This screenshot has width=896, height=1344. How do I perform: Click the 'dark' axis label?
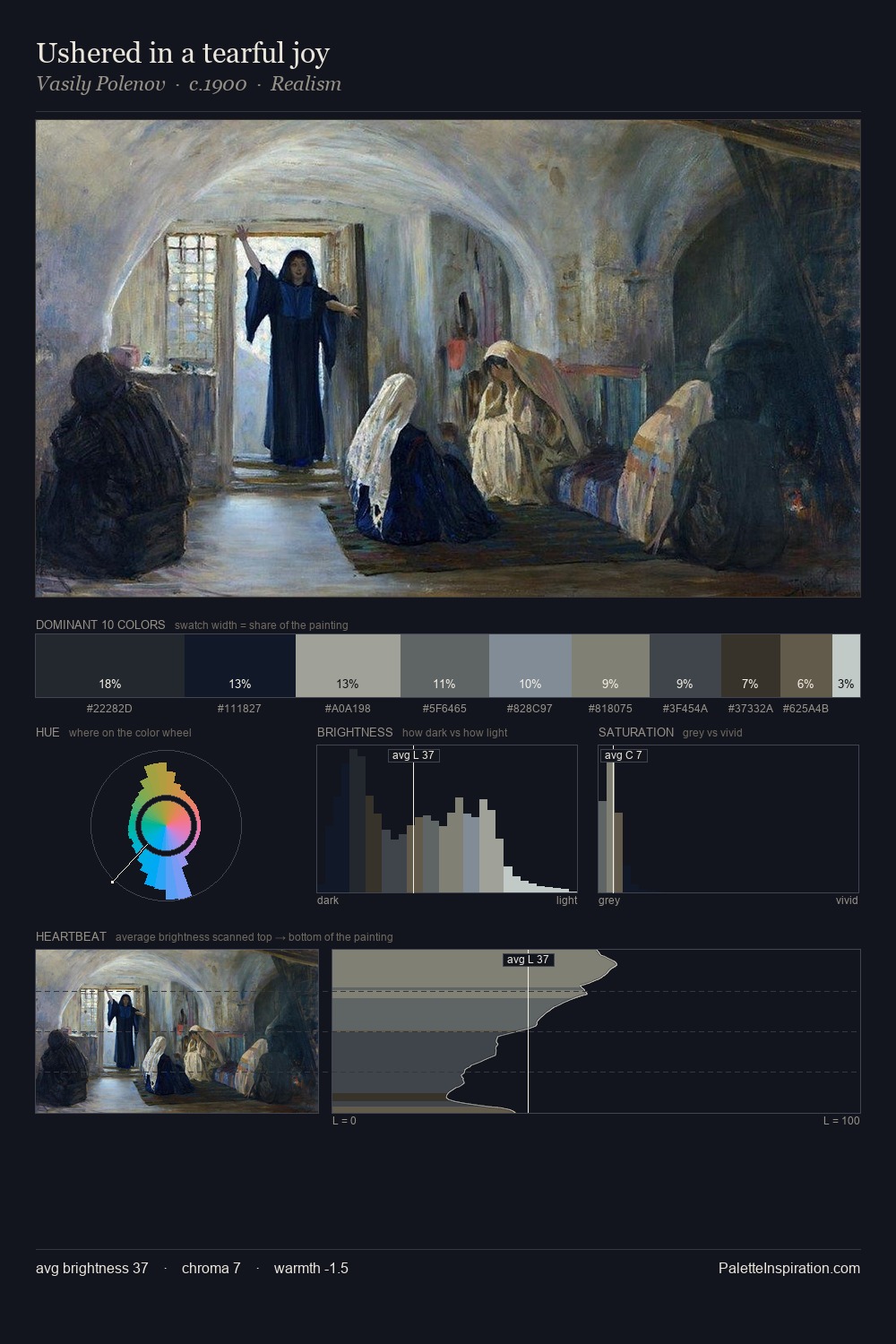coord(328,900)
